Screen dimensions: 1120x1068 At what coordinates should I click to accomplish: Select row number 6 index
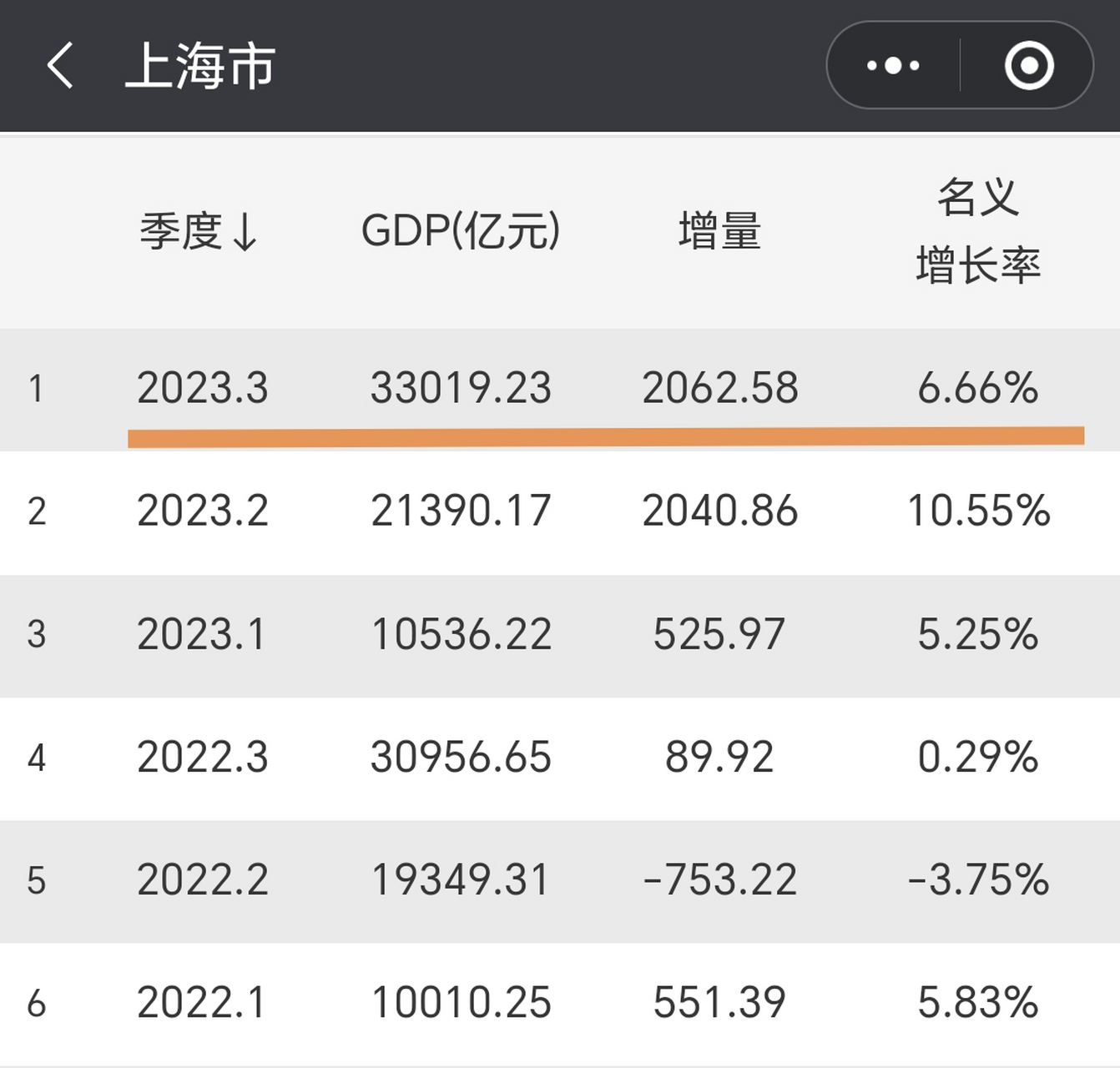(x=36, y=1003)
